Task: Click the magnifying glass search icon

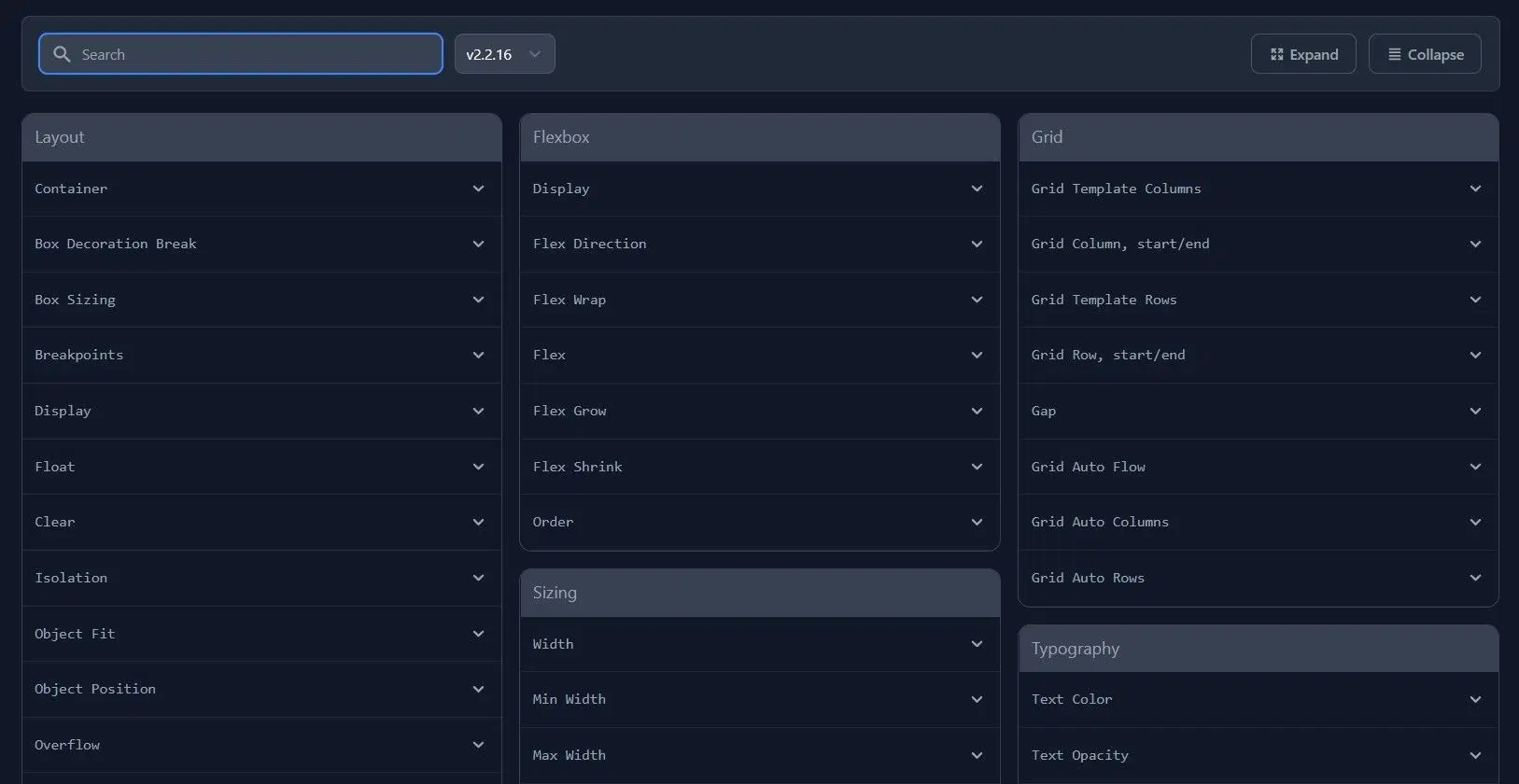Action: pos(62,54)
